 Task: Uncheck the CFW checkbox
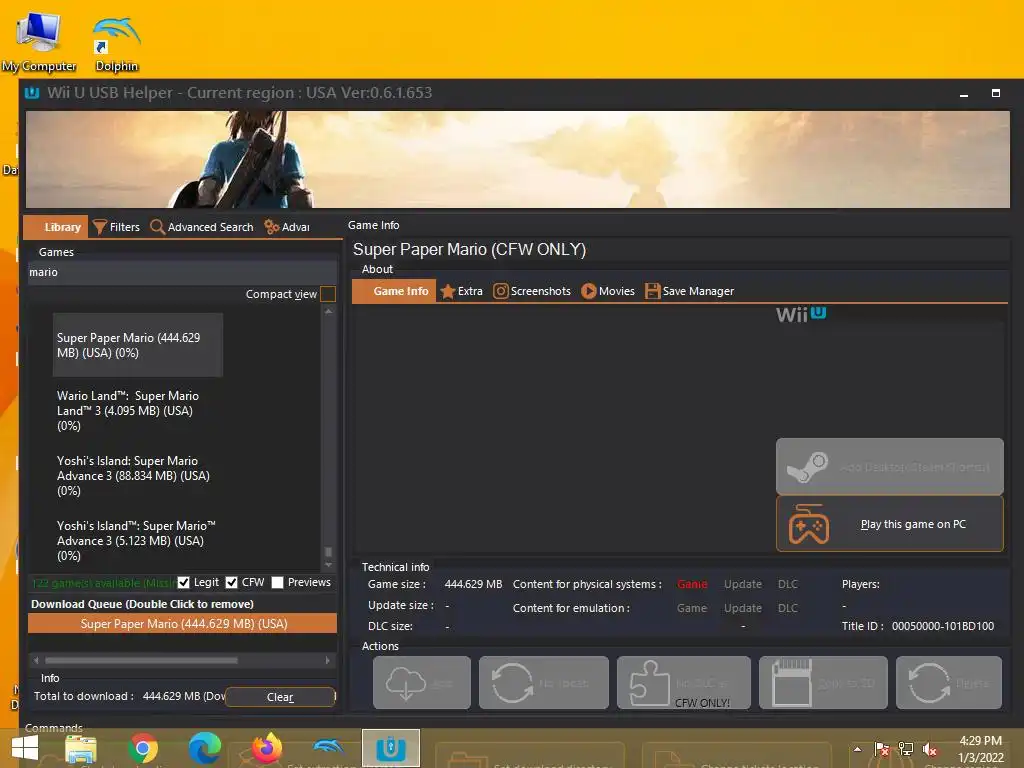click(x=231, y=583)
